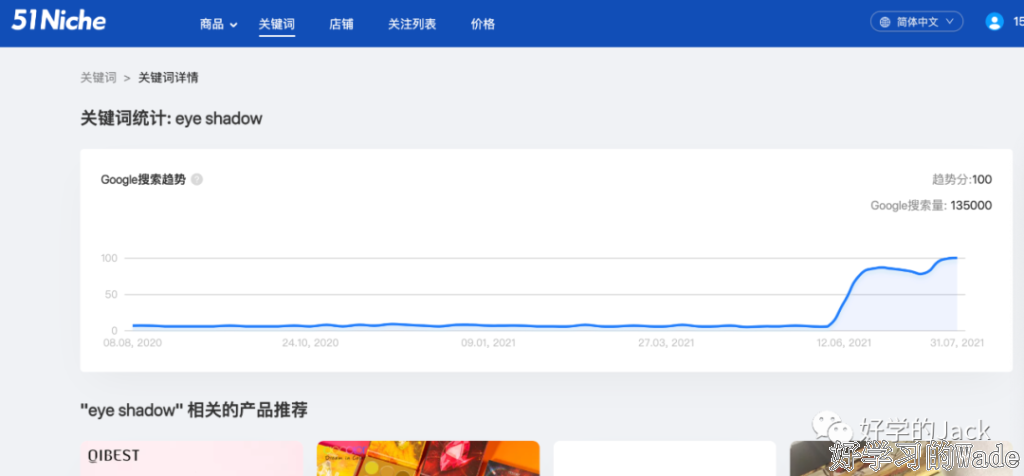Click the "eye shadow" 相关的产品推荐 heading

point(194,410)
